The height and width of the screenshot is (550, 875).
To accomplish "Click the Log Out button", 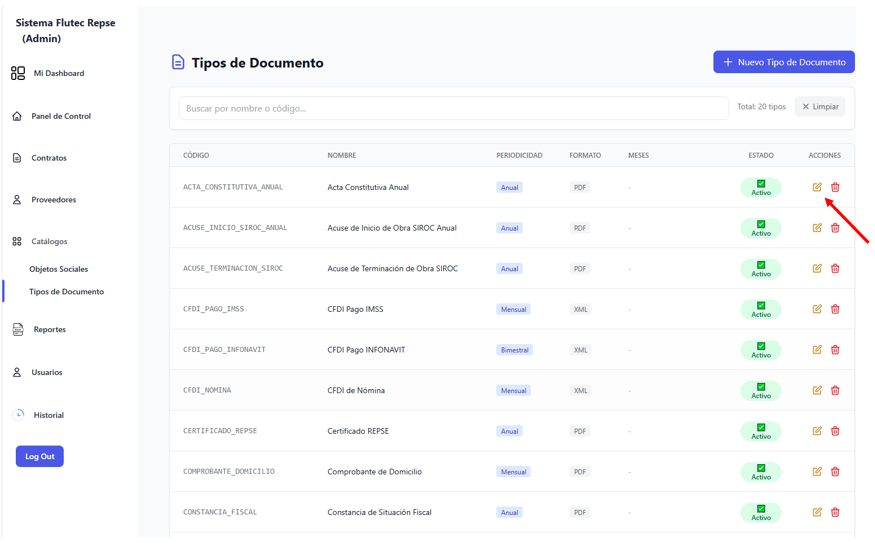I will pyautogui.click(x=40, y=456).
